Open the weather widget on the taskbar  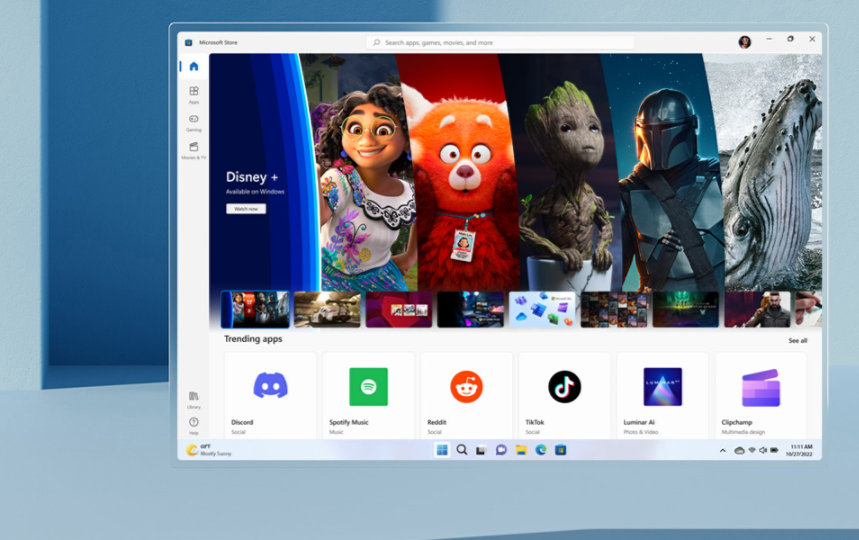pyautogui.click(x=208, y=450)
